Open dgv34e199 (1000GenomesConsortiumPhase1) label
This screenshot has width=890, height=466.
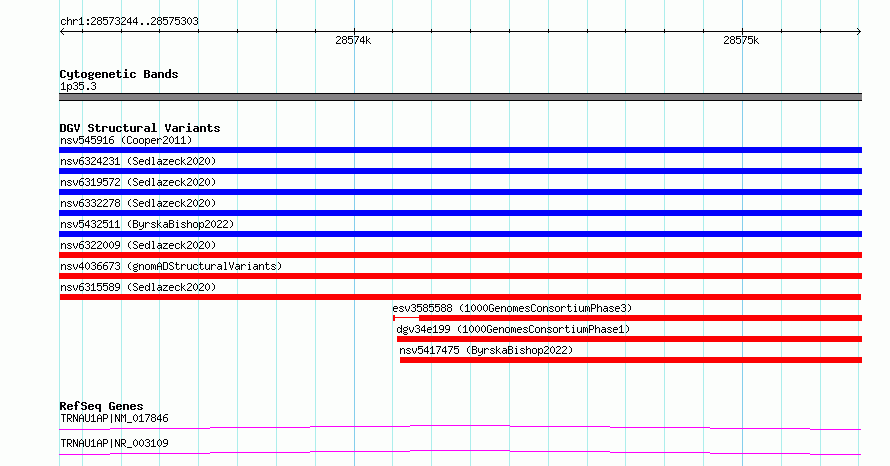click(x=513, y=329)
